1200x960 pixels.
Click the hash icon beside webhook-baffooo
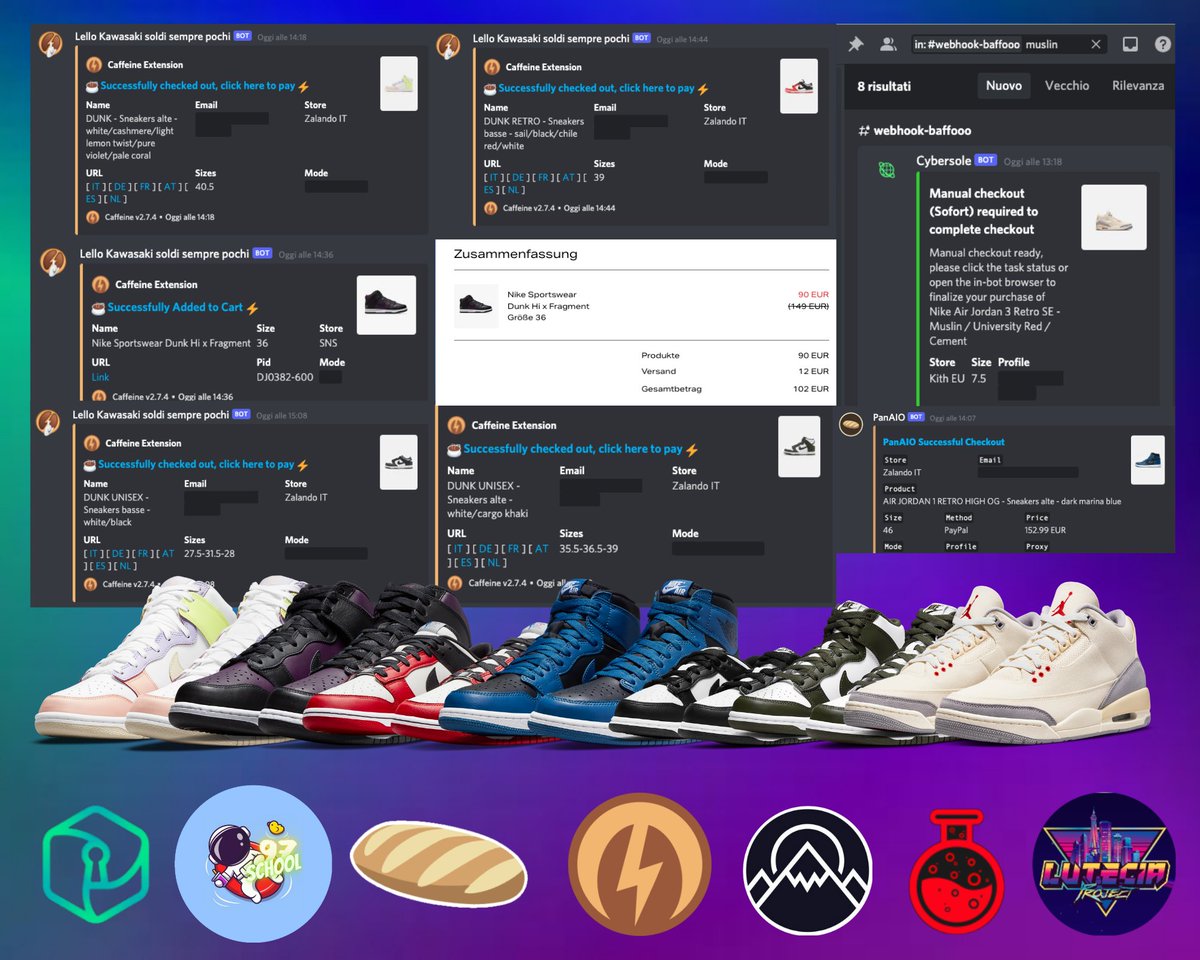coord(863,131)
